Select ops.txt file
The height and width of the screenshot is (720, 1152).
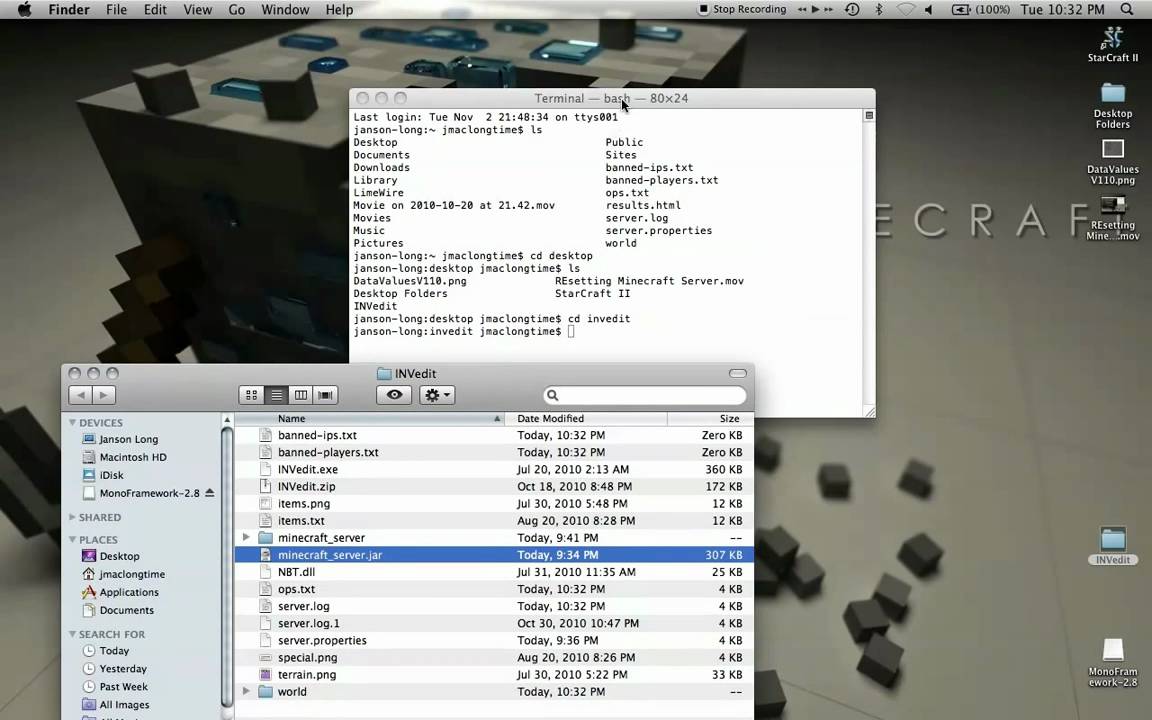point(494,589)
